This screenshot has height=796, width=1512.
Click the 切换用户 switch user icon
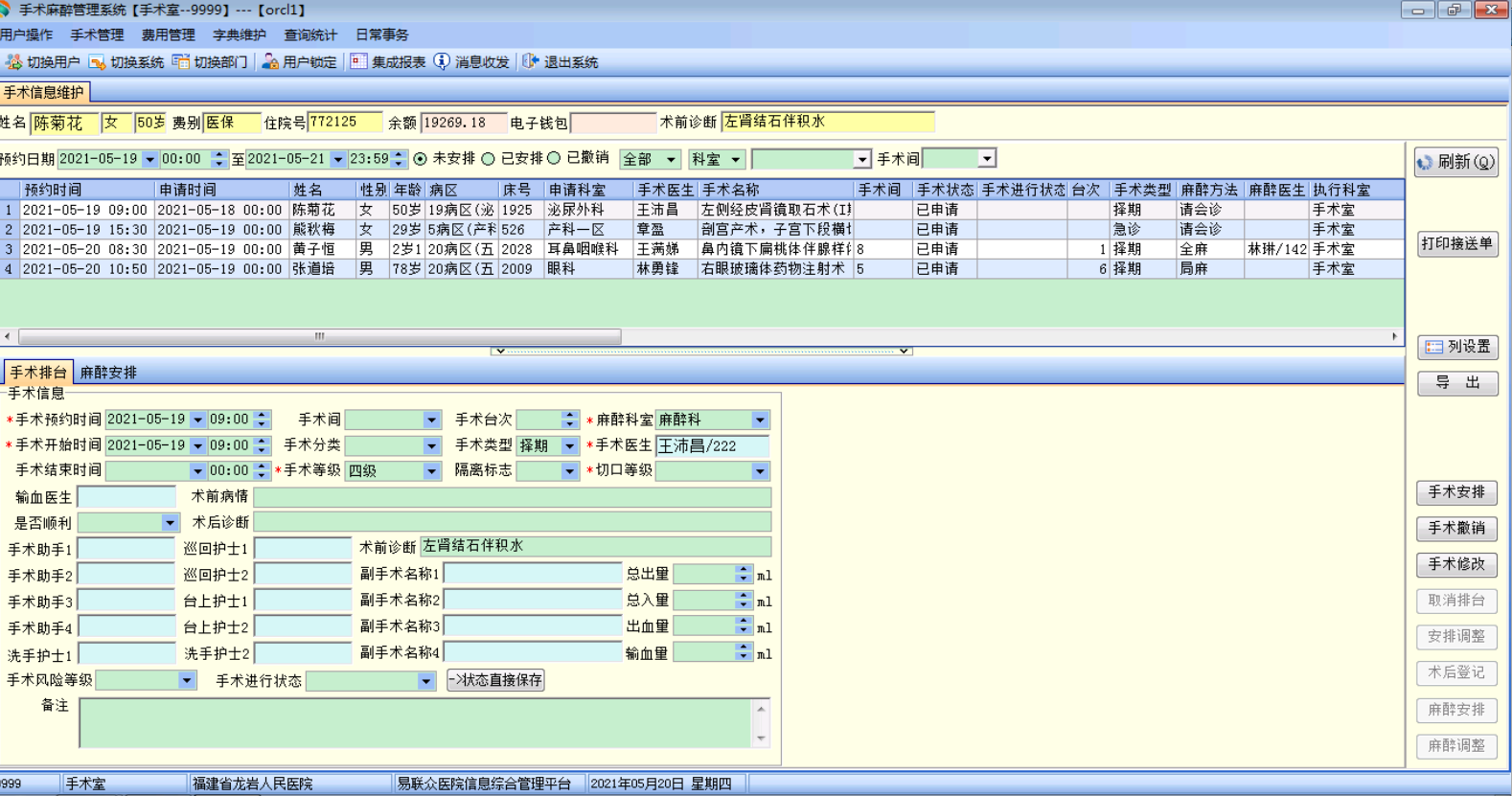coord(13,62)
